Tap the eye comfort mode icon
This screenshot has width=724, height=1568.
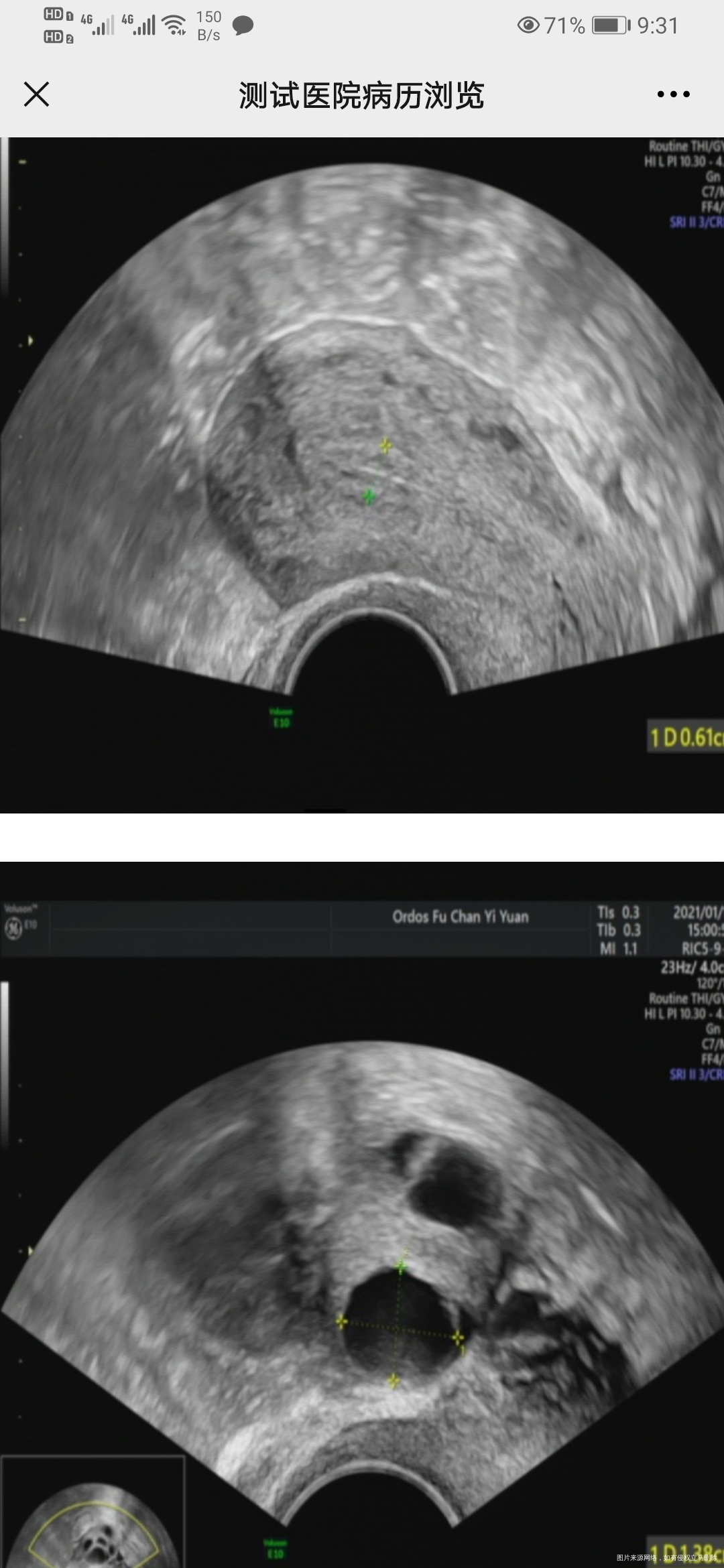528,25
